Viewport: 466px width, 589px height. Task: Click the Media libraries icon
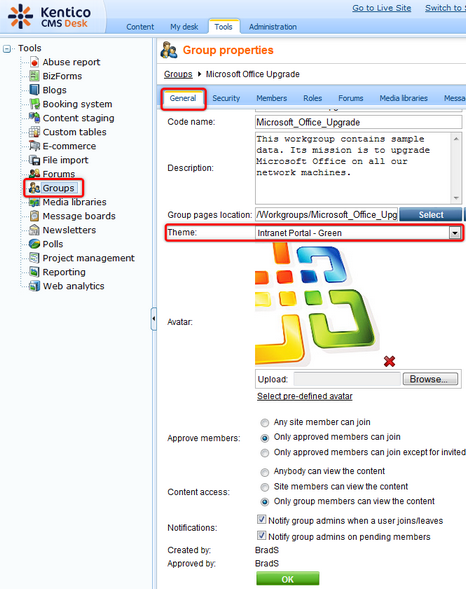pos(34,202)
